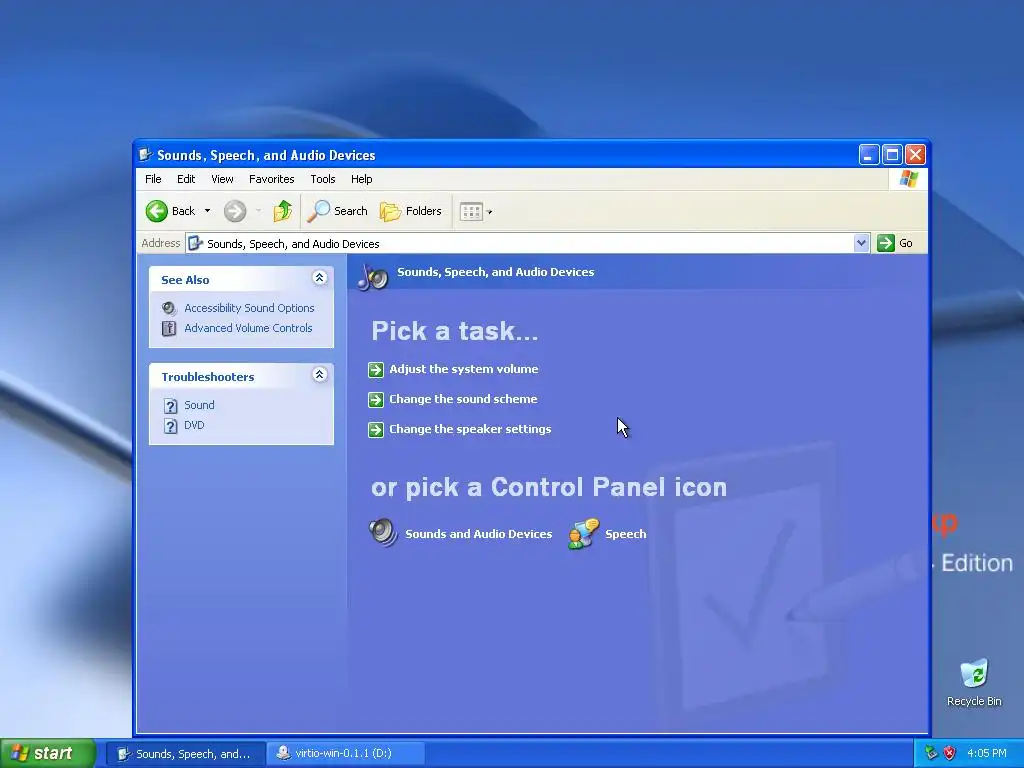The width and height of the screenshot is (1024, 768).
Task: Collapse the Troubleshooters panel
Action: 319,374
